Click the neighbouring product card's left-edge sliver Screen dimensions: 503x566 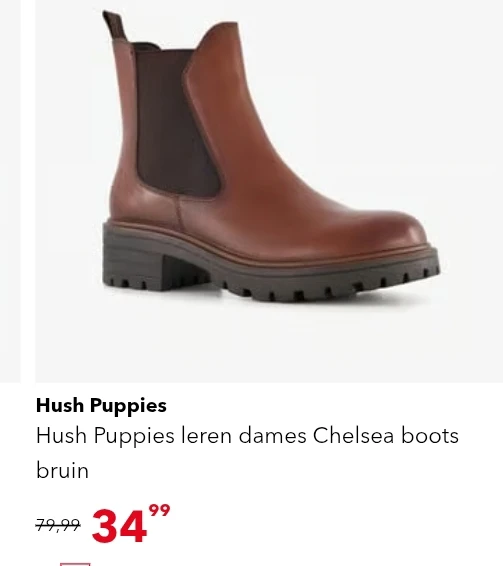[x=10, y=191]
